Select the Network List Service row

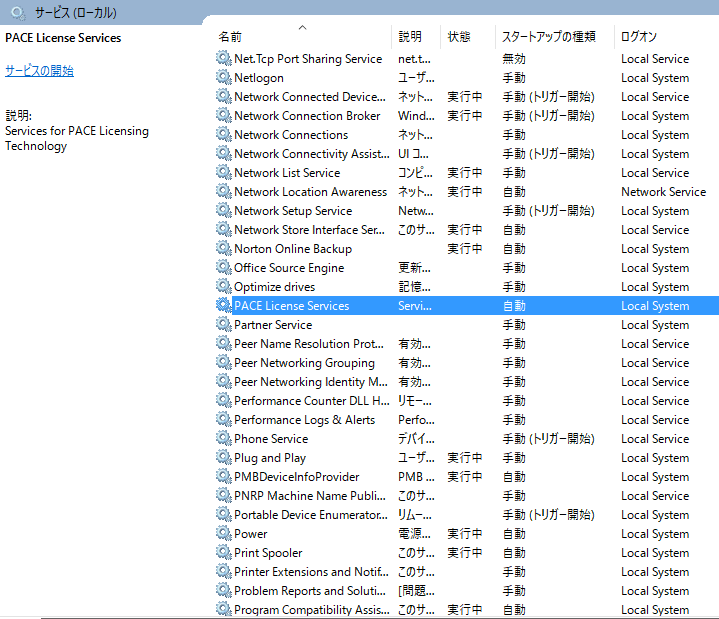[x=286, y=173]
